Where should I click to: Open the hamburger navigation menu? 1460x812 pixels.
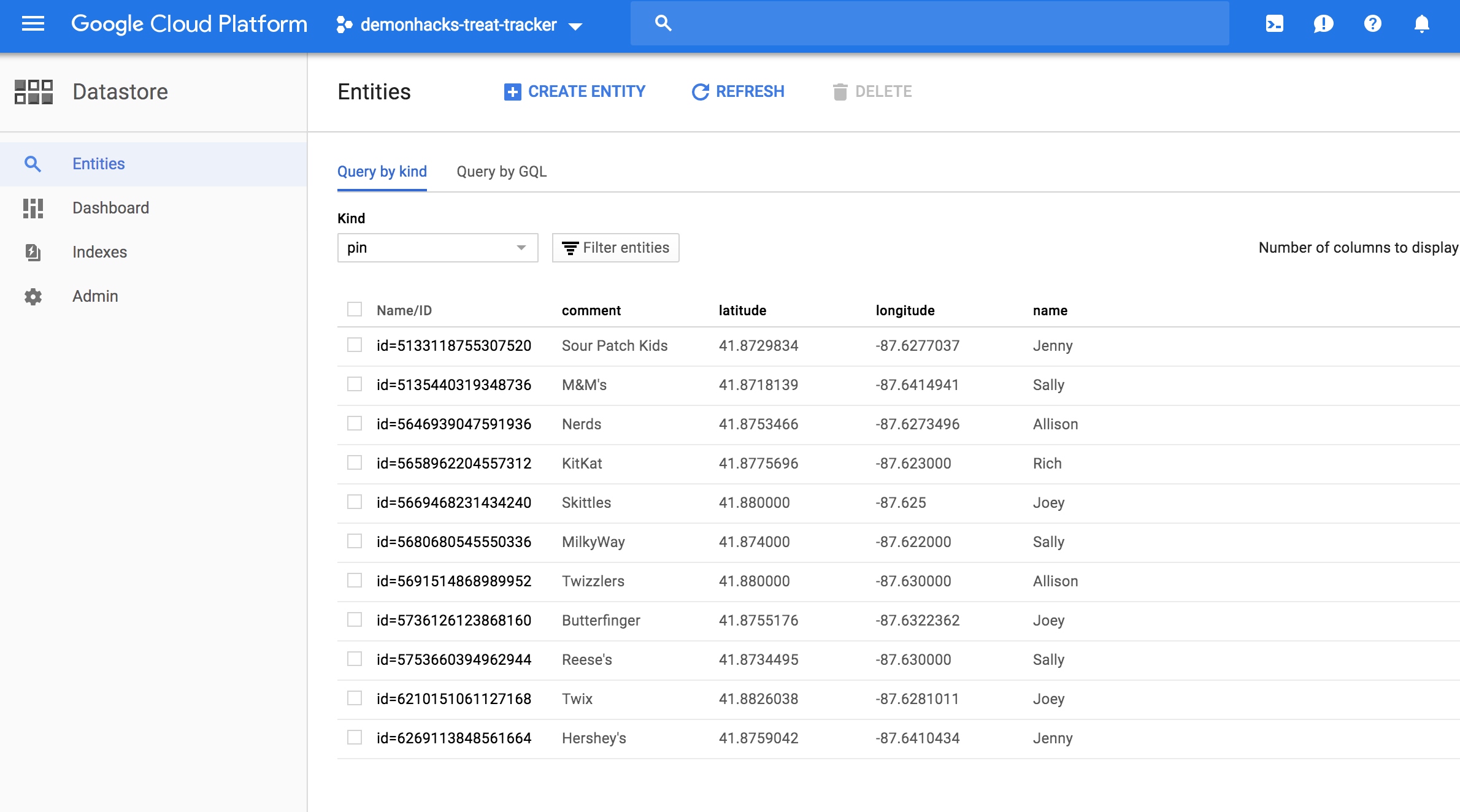pyautogui.click(x=33, y=24)
